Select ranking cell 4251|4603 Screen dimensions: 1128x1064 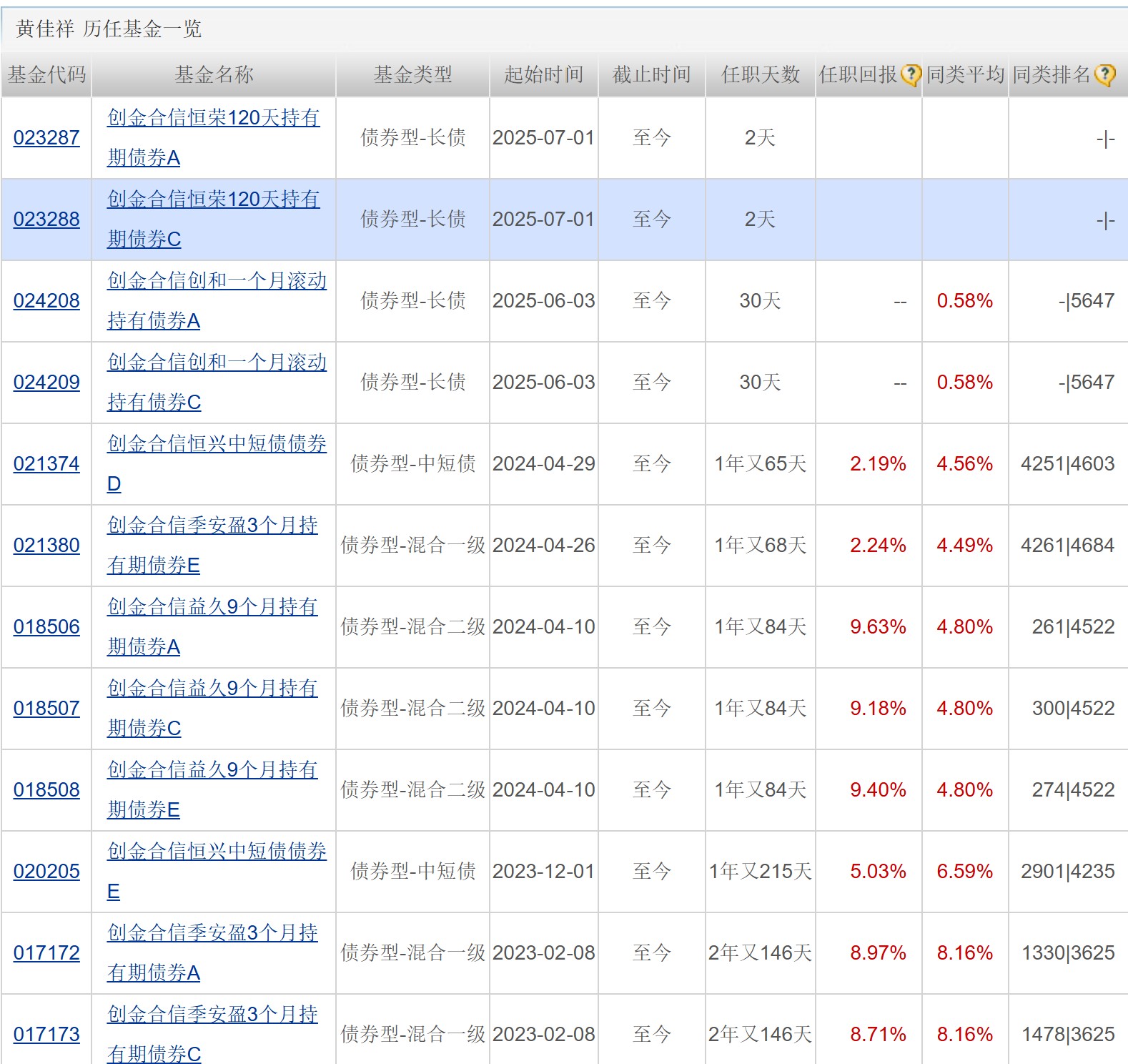pos(1067,463)
